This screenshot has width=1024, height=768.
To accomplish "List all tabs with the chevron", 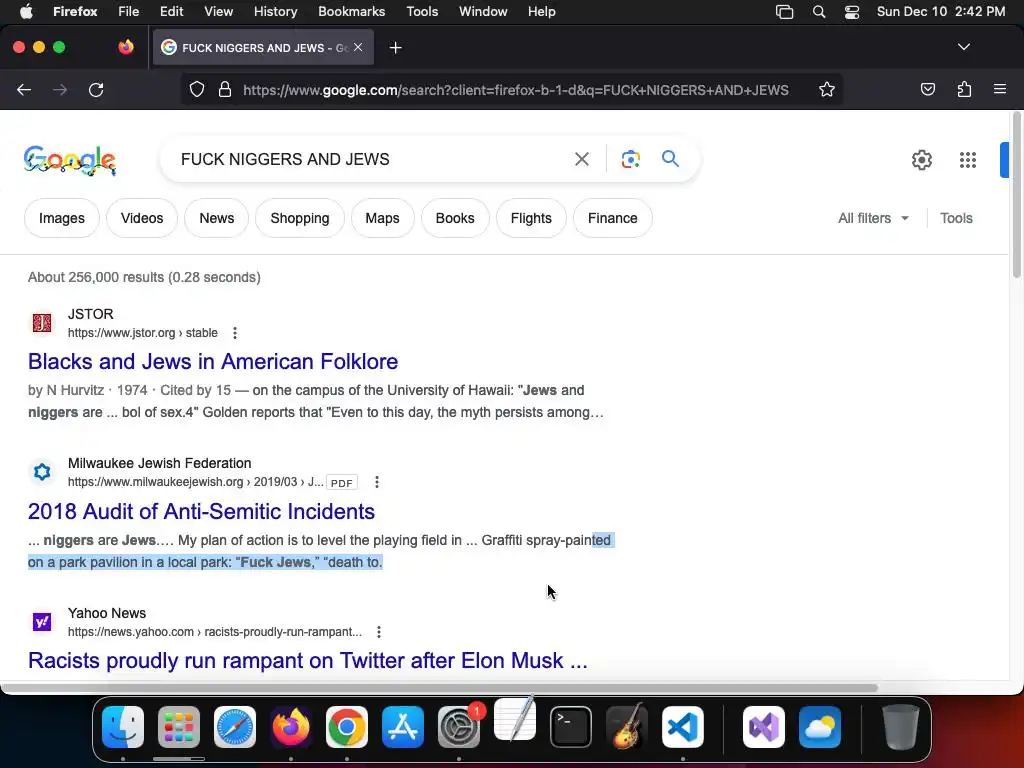I will point(963,47).
